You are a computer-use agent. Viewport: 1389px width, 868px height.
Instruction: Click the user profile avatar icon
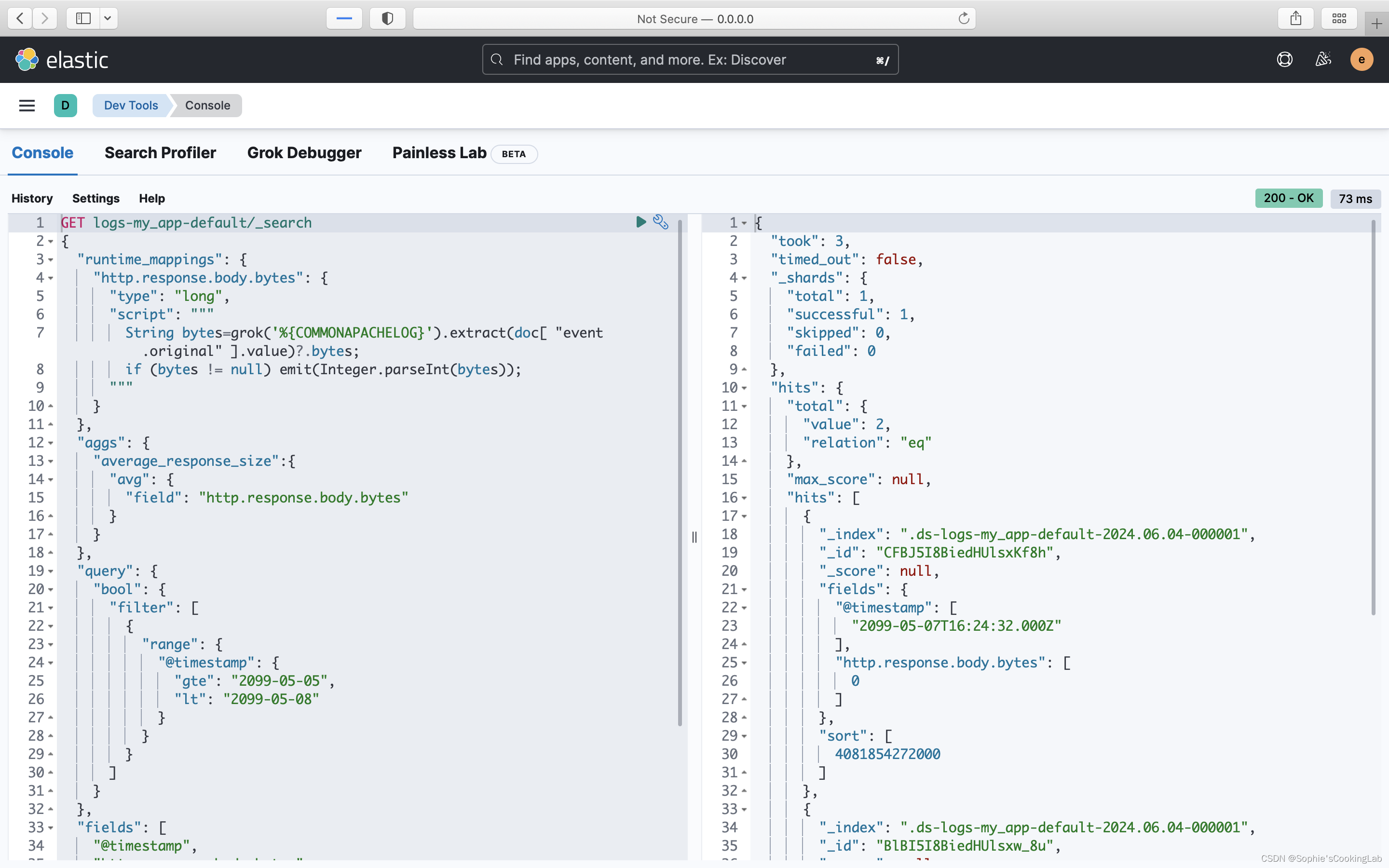point(1361,60)
